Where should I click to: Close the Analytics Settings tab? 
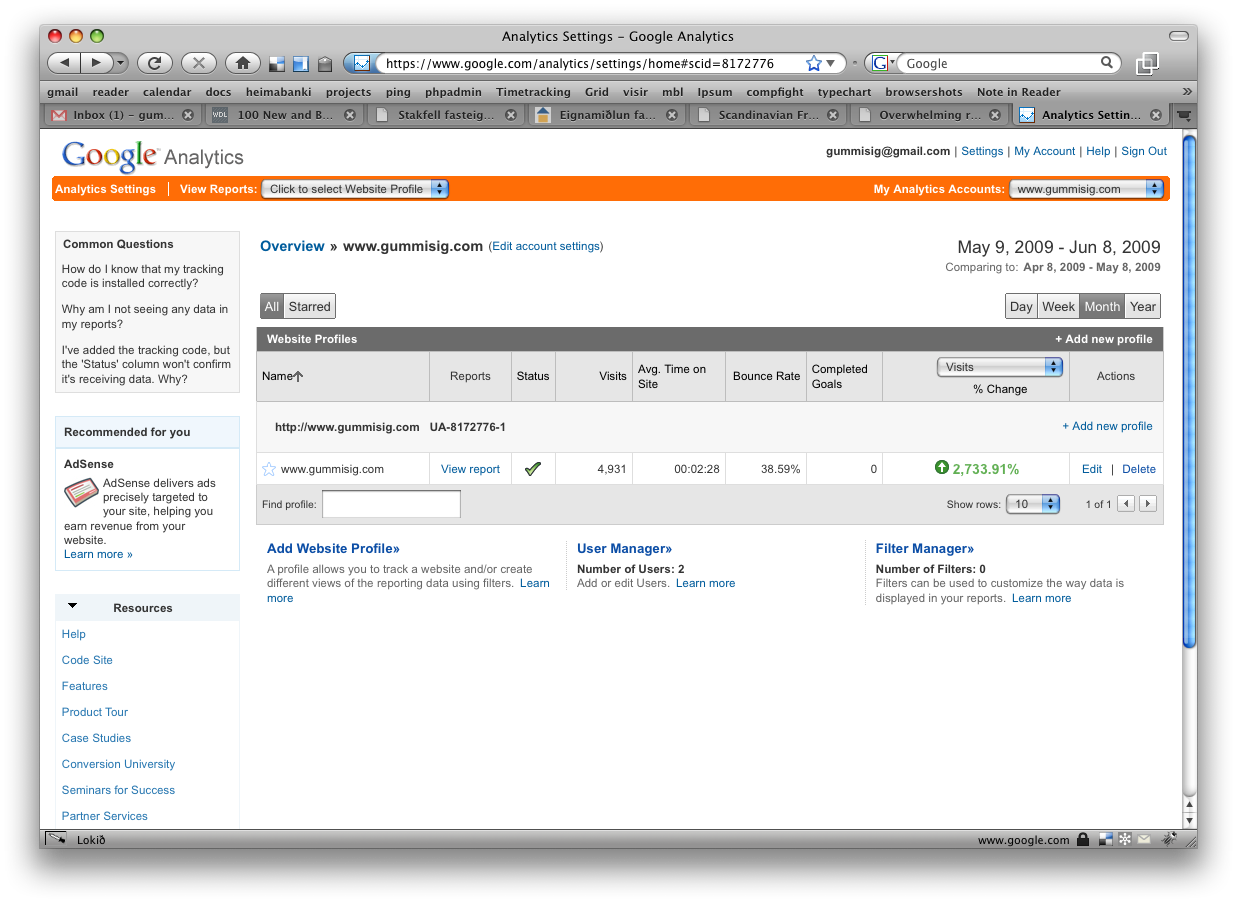pos(1156,115)
